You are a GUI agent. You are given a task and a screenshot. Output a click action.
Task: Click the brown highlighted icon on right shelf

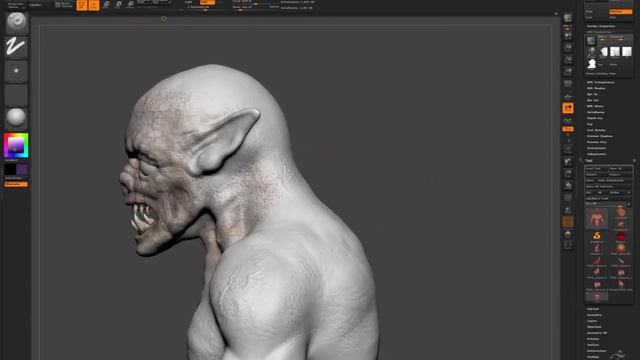pos(568,222)
